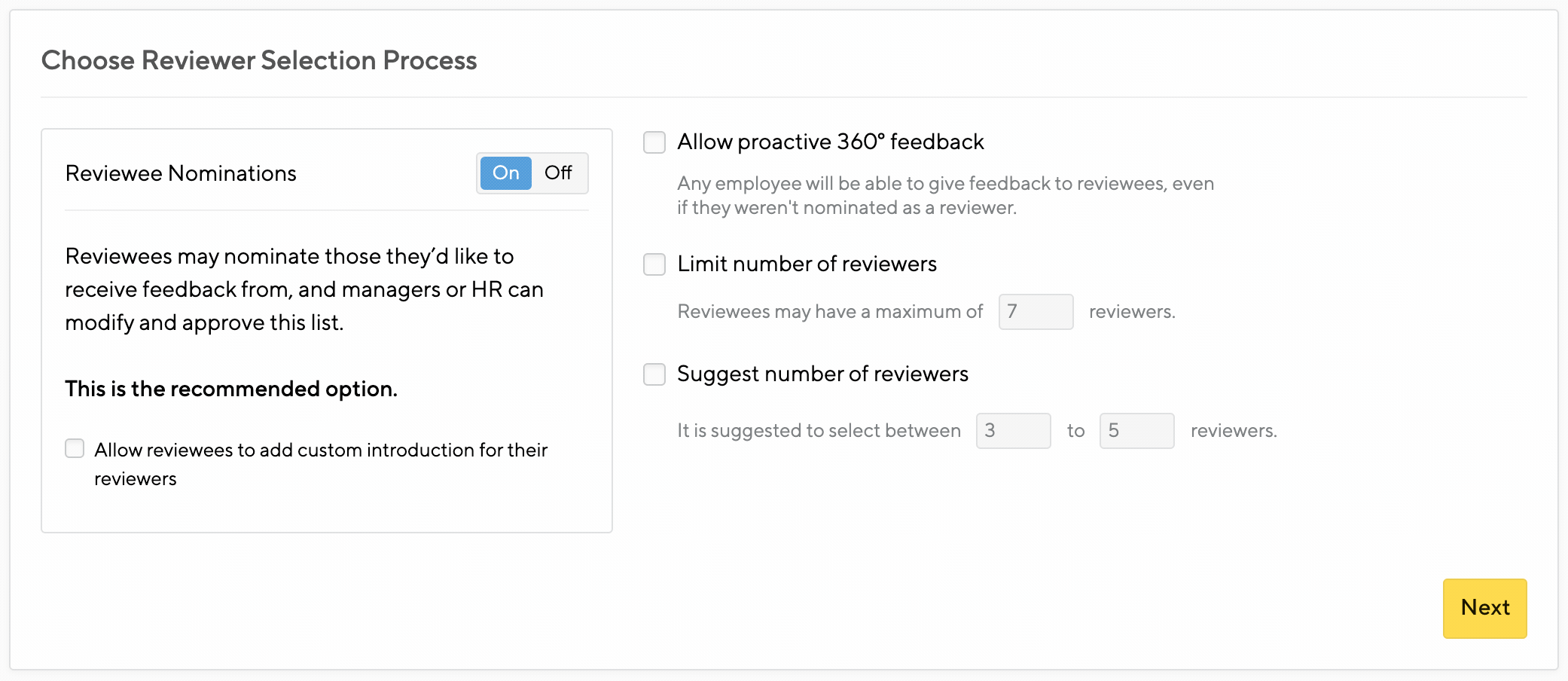
Task: Tick Suggest number of reviewers checkbox
Action: (654, 374)
